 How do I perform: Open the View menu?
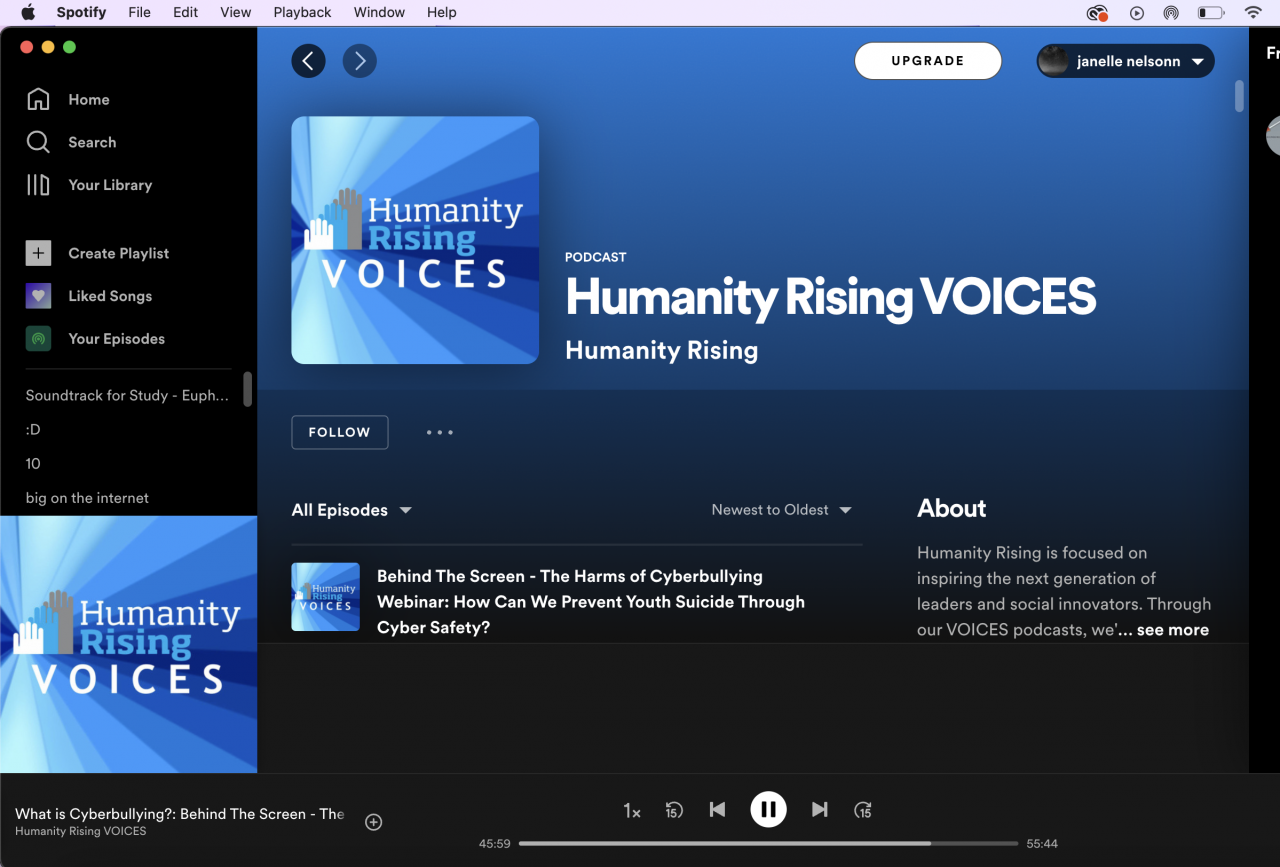pos(236,12)
